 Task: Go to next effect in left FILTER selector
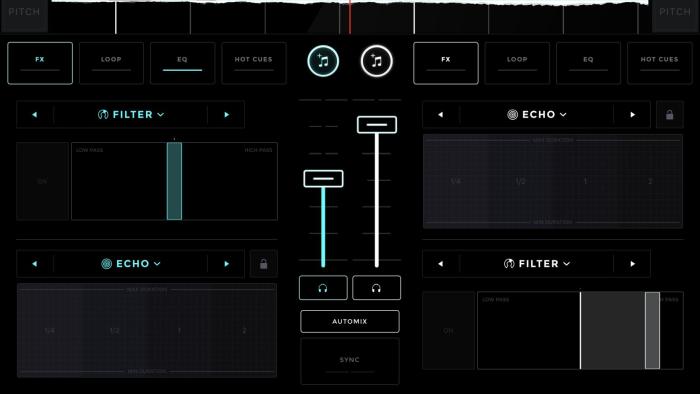pyautogui.click(x=226, y=115)
